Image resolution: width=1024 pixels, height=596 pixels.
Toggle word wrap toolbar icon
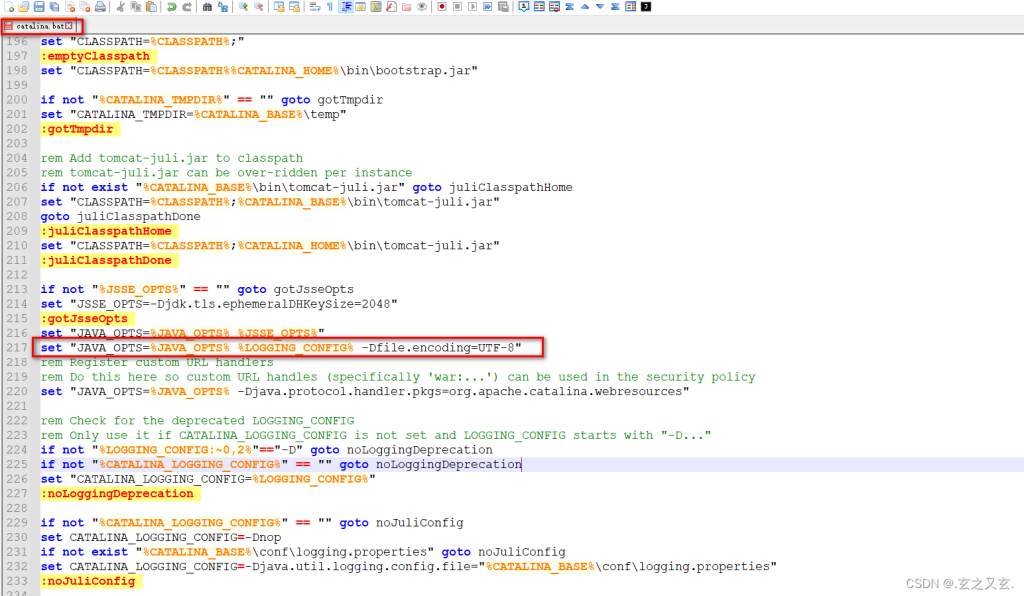315,7
